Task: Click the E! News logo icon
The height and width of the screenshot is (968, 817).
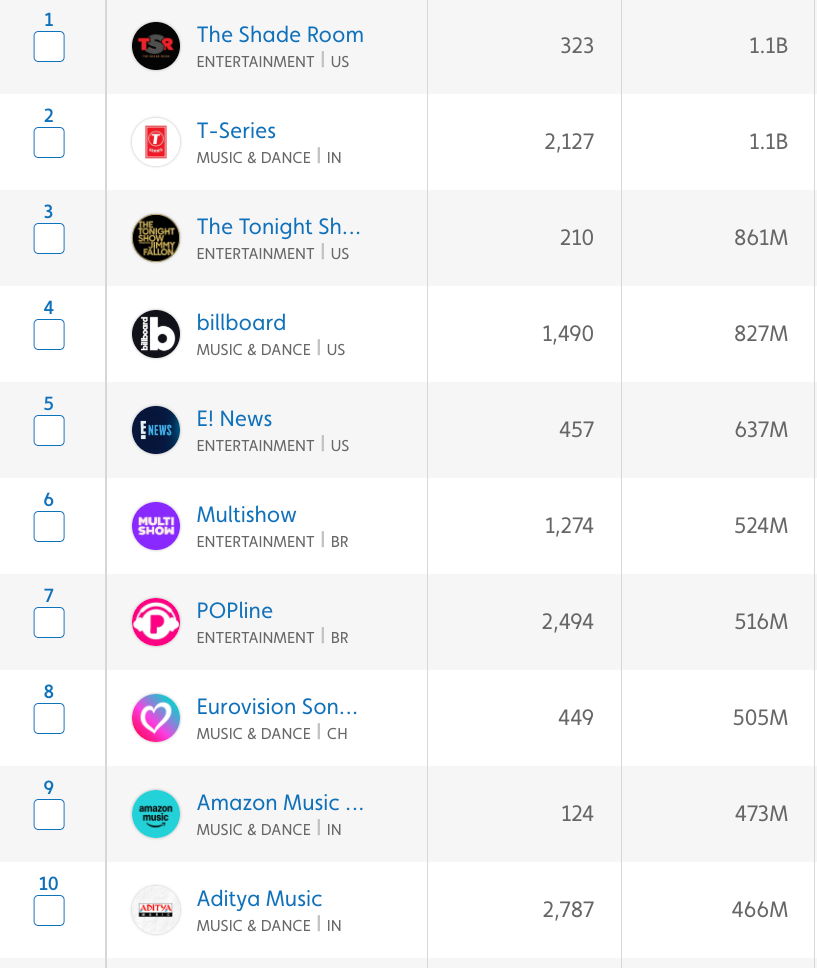Action: tap(156, 430)
